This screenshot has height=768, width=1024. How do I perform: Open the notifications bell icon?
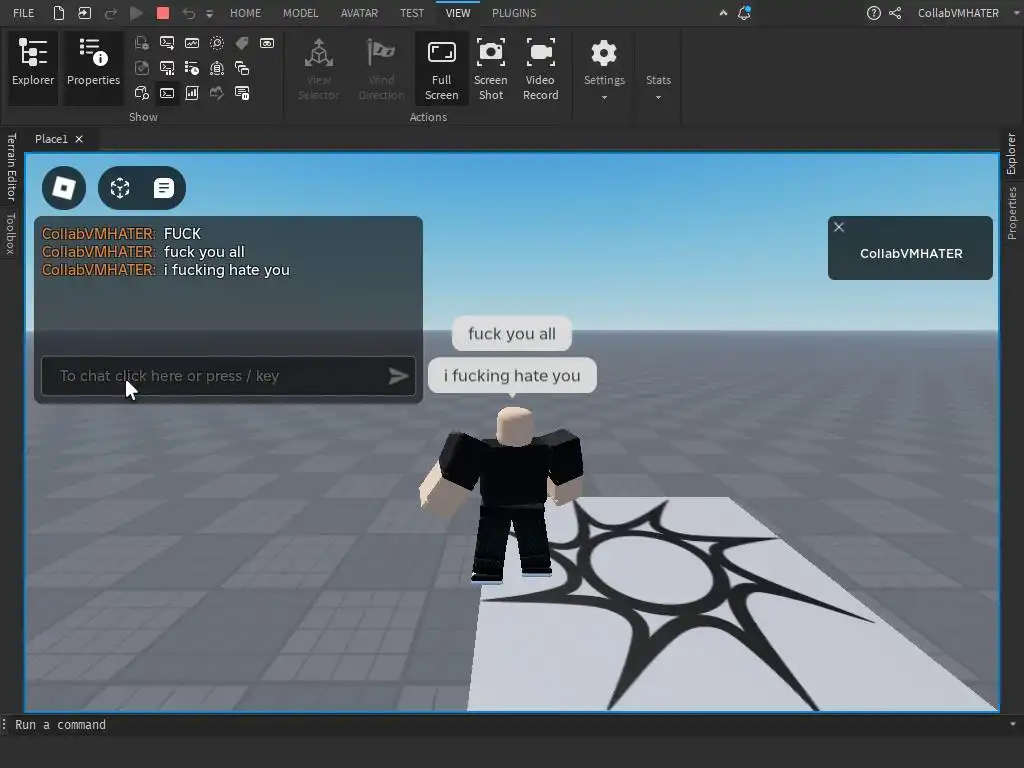coord(744,12)
